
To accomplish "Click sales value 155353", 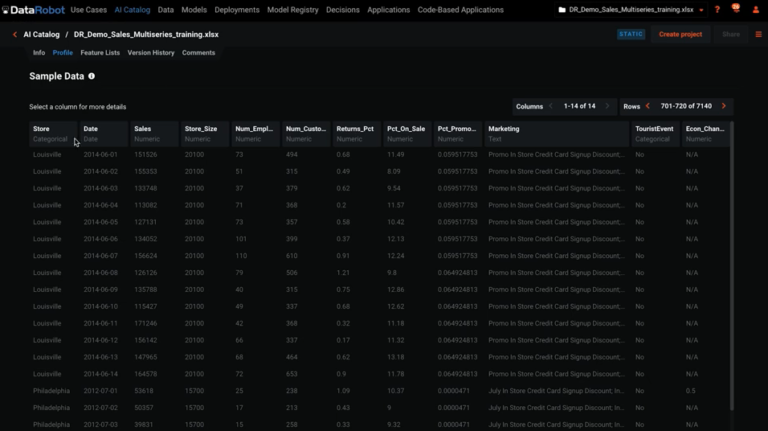I will (x=145, y=171).
